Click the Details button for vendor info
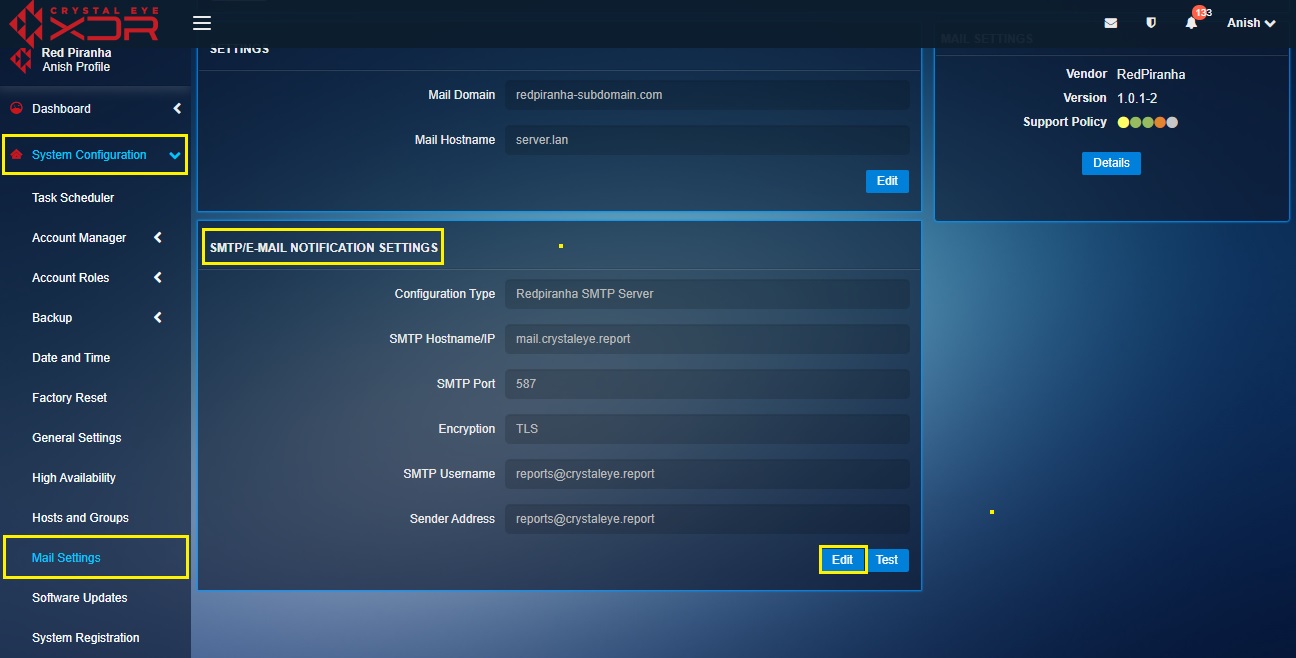Viewport: 1296px width, 658px height. (1111, 163)
